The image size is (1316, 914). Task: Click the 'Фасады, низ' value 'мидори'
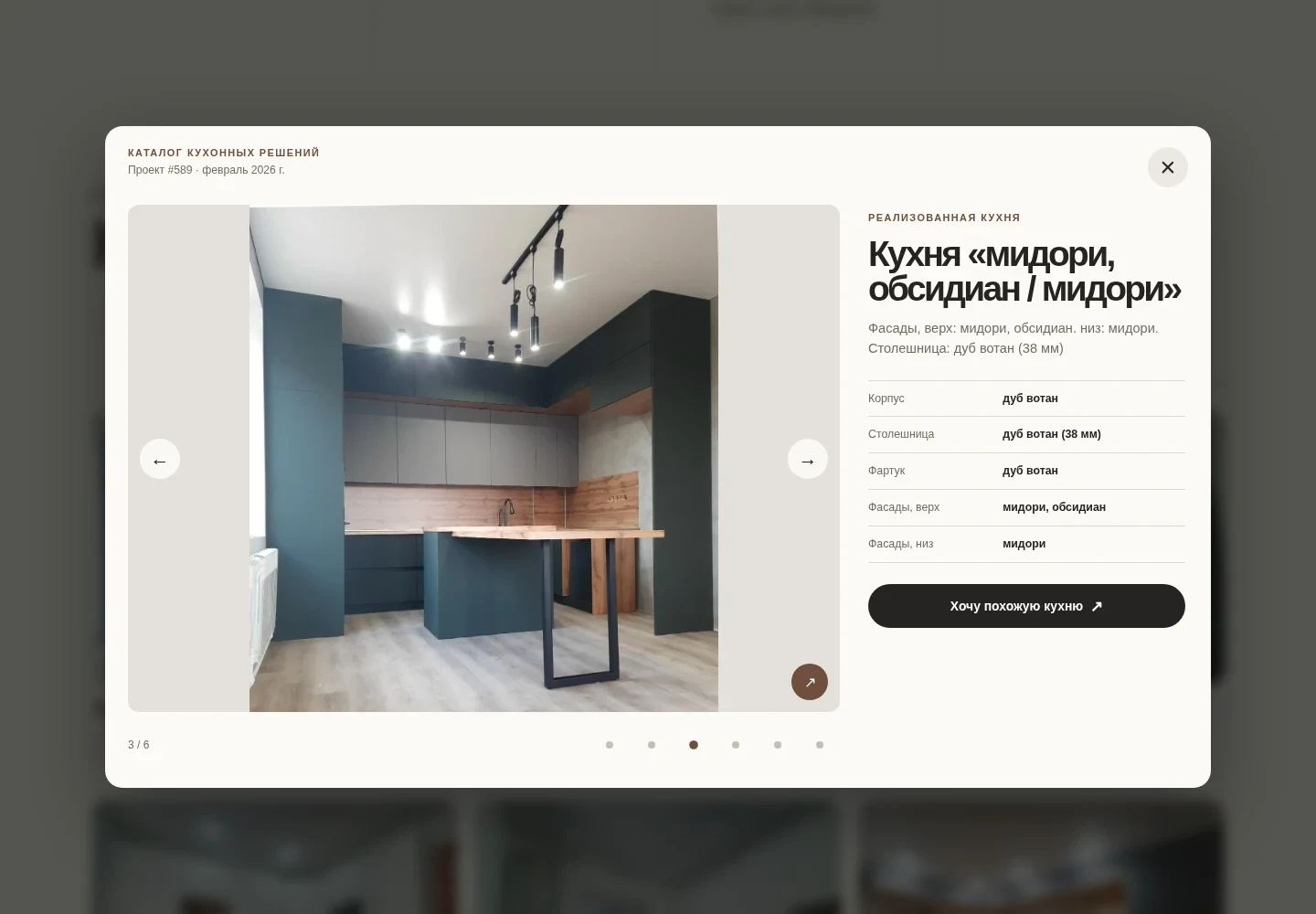(1024, 544)
